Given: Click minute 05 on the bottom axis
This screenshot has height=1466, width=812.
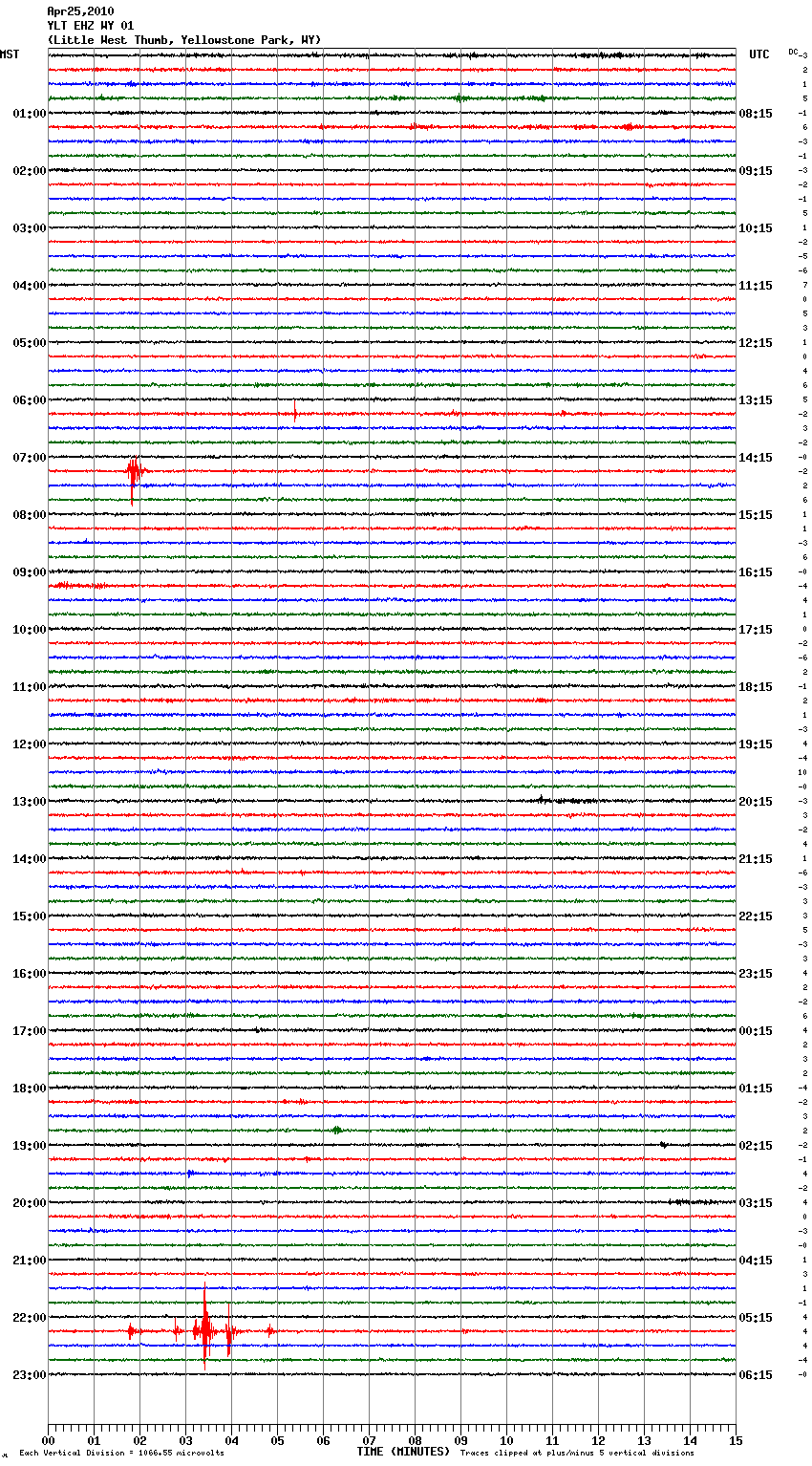Looking at the screenshot, I should (277, 1441).
